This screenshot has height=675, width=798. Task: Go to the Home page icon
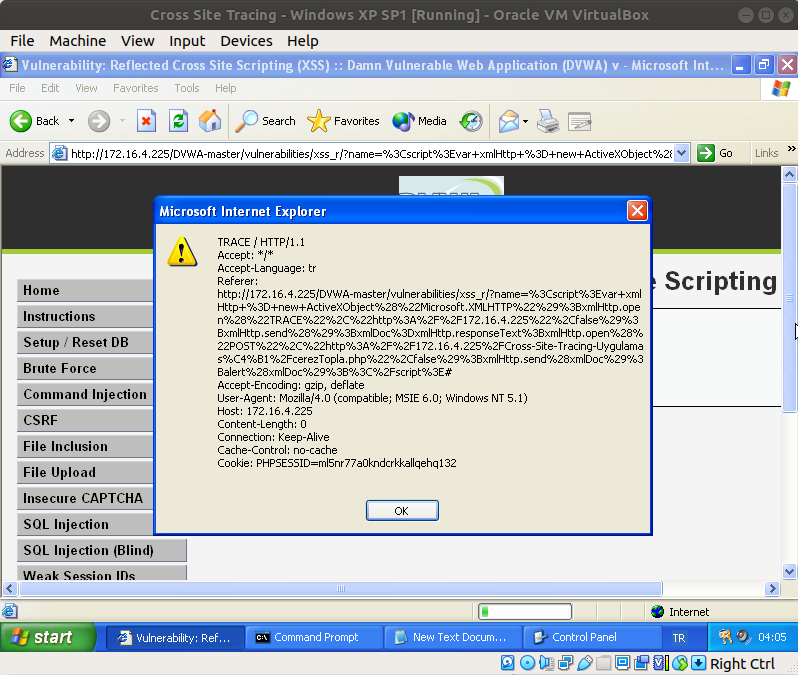pyautogui.click(x=210, y=121)
